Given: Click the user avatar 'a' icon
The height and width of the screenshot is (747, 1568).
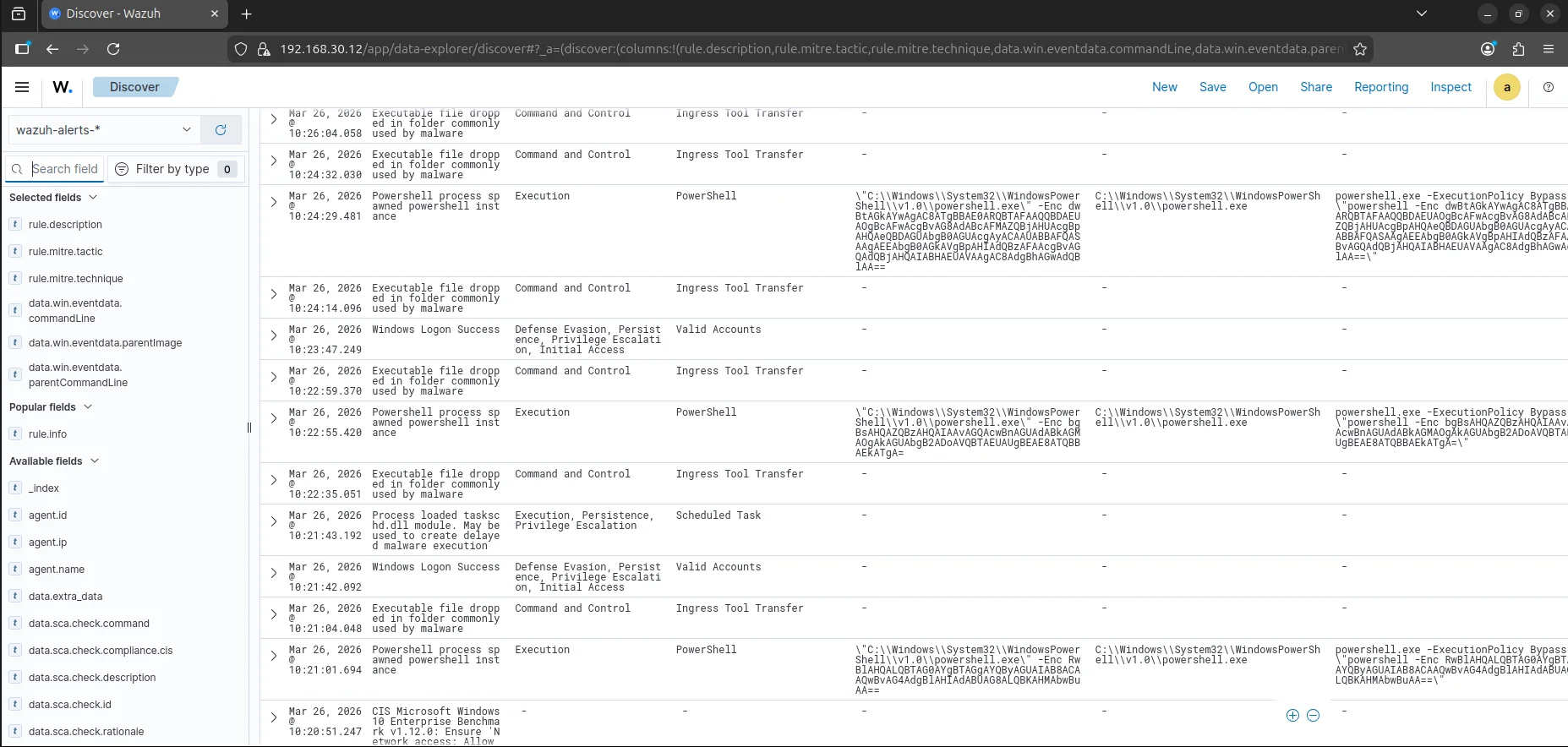Looking at the screenshot, I should [1506, 87].
